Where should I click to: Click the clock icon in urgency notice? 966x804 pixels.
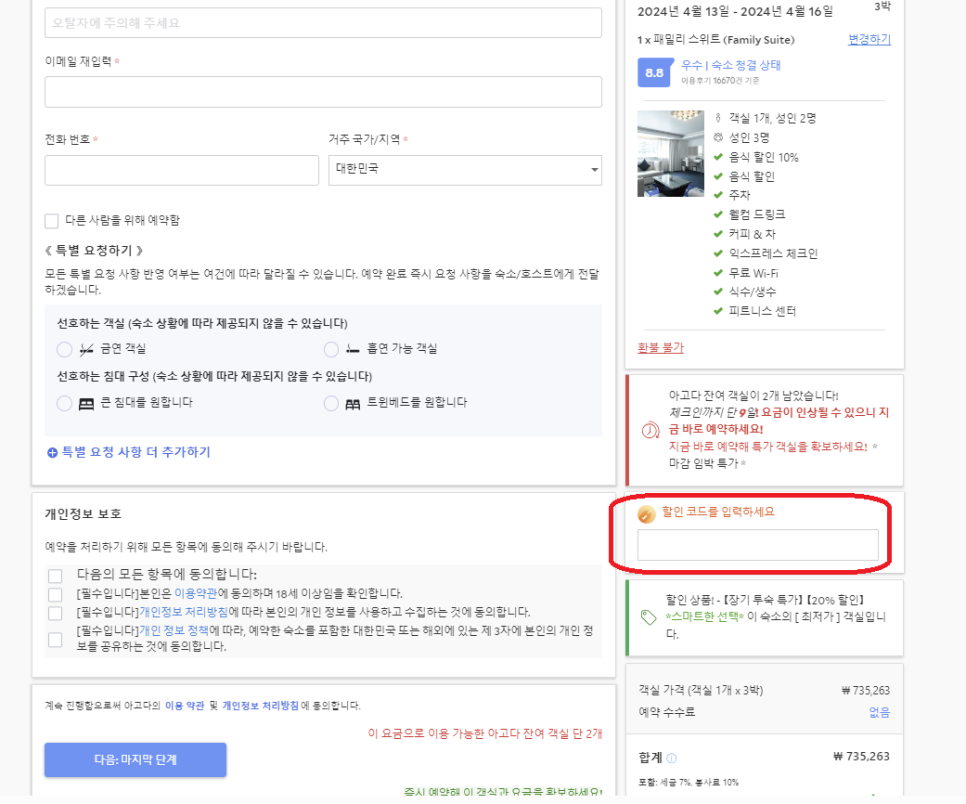tap(651, 429)
